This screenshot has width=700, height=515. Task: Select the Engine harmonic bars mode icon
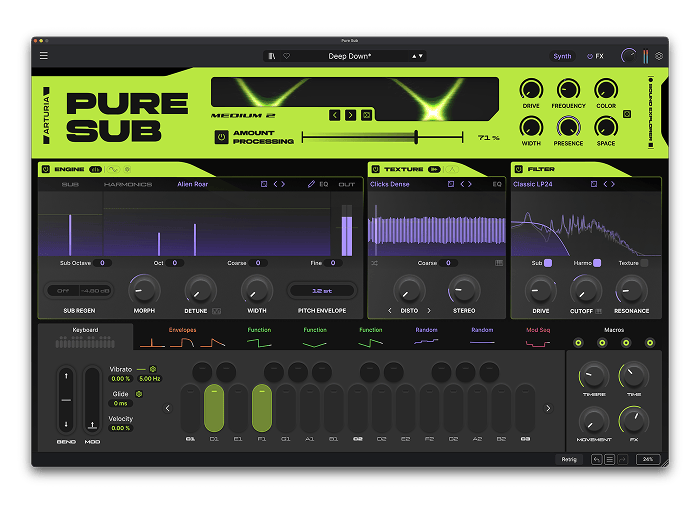click(96, 169)
